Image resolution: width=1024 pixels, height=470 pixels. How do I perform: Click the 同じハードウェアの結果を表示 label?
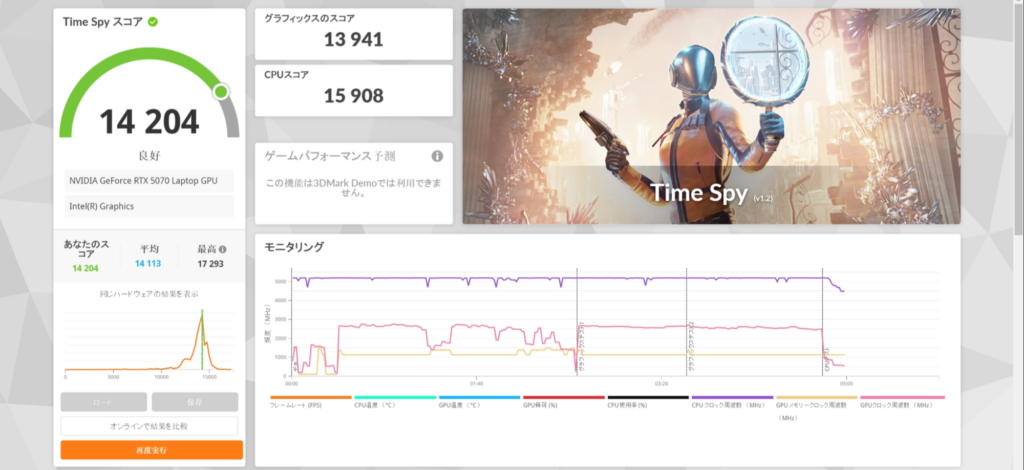pos(149,294)
